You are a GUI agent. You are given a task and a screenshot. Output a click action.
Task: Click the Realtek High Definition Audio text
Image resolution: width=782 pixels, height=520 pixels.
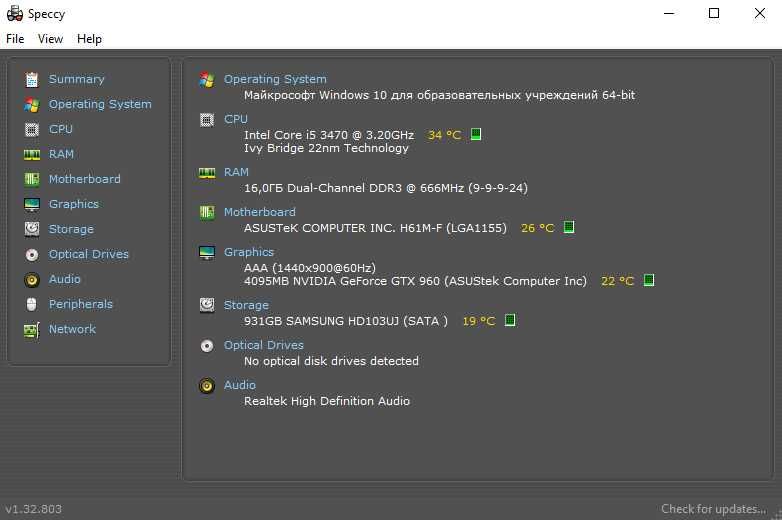click(327, 401)
